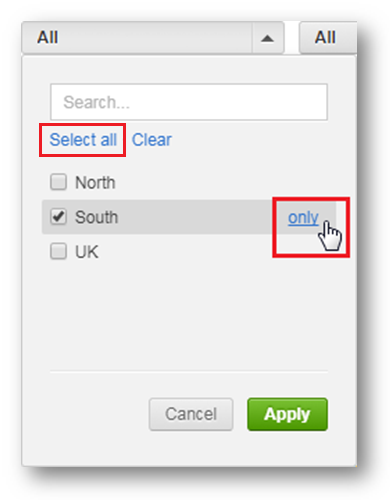This screenshot has width=390, height=500.
Task: Apply the filter selection
Action: [x=287, y=414]
